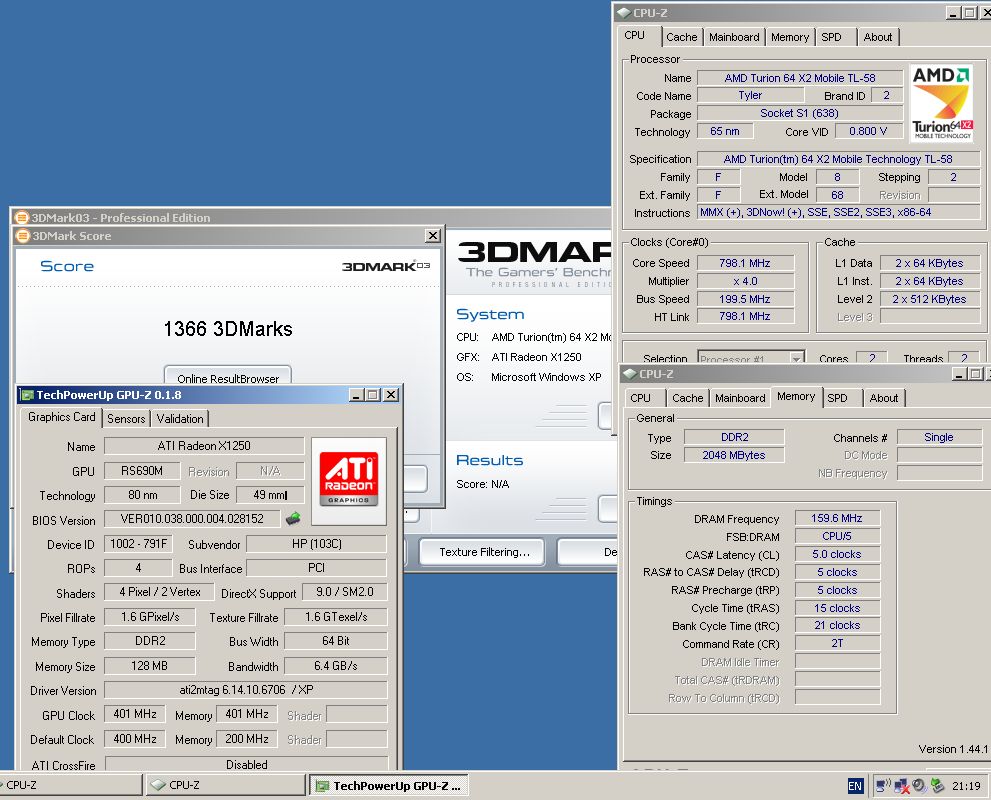Image resolution: width=991 pixels, height=800 pixels.
Task: Click the Driver Version field ati2mtag
Action: (246, 689)
